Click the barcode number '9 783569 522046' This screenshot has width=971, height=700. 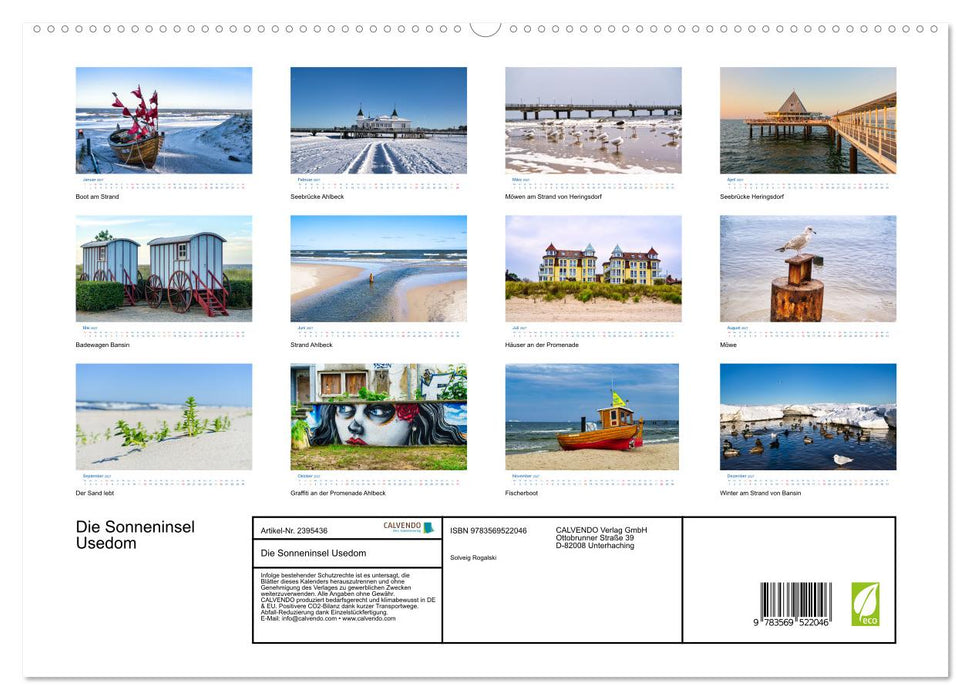(x=791, y=623)
